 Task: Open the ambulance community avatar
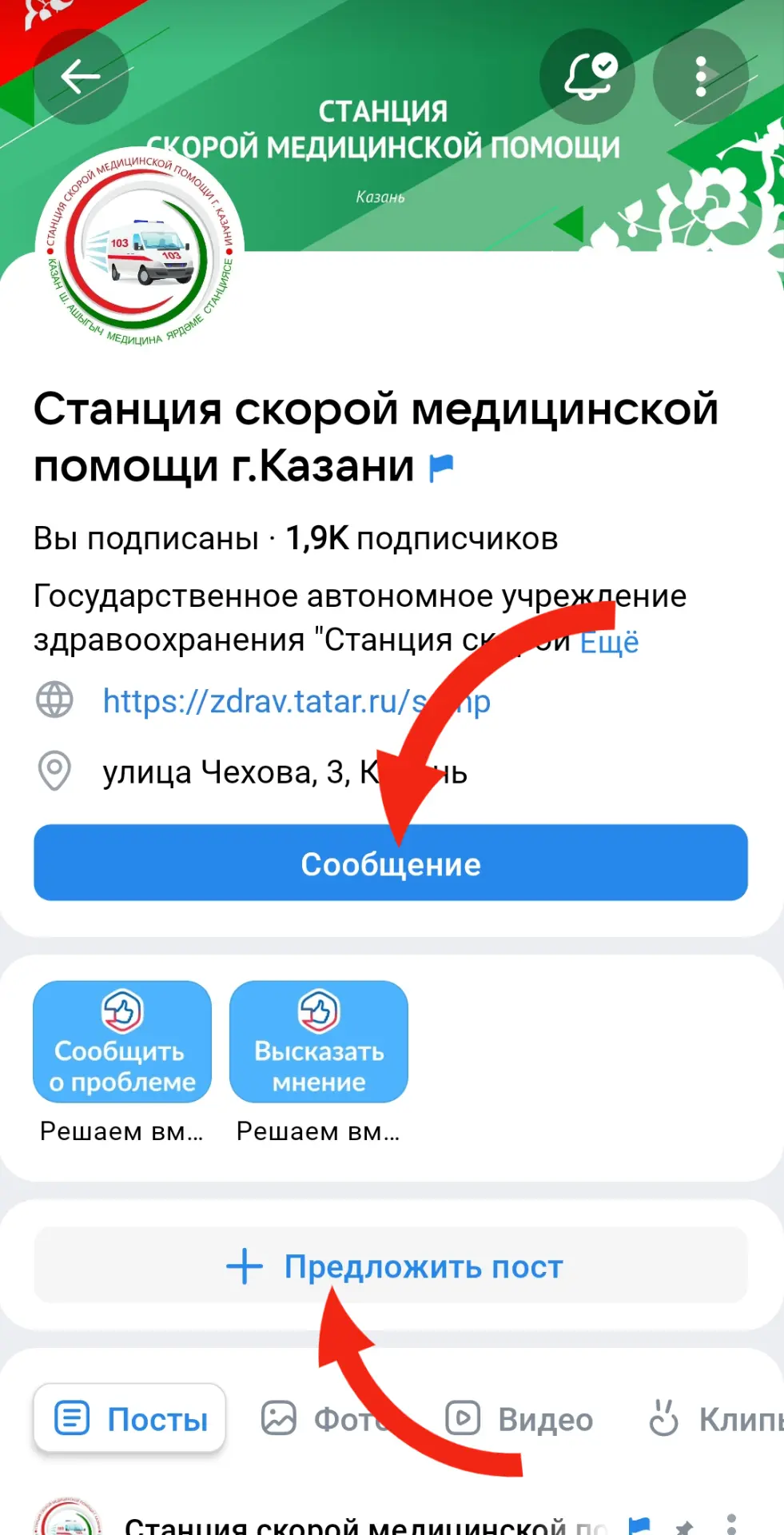pyautogui.click(x=139, y=250)
